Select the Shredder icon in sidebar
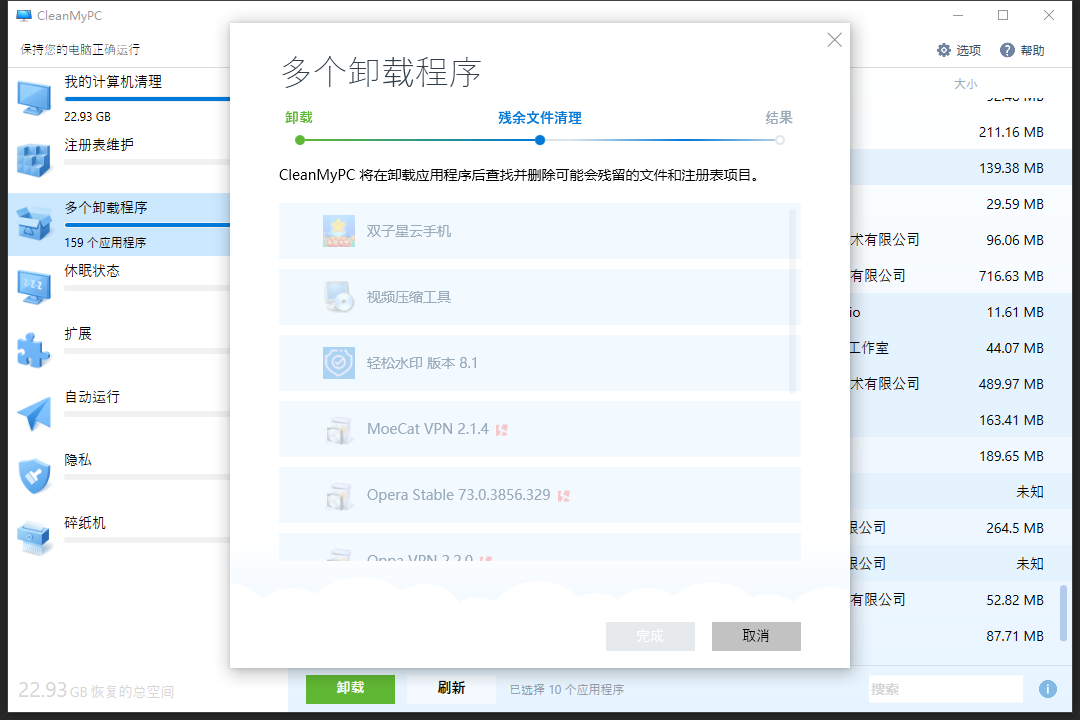1080x720 pixels. (x=34, y=539)
